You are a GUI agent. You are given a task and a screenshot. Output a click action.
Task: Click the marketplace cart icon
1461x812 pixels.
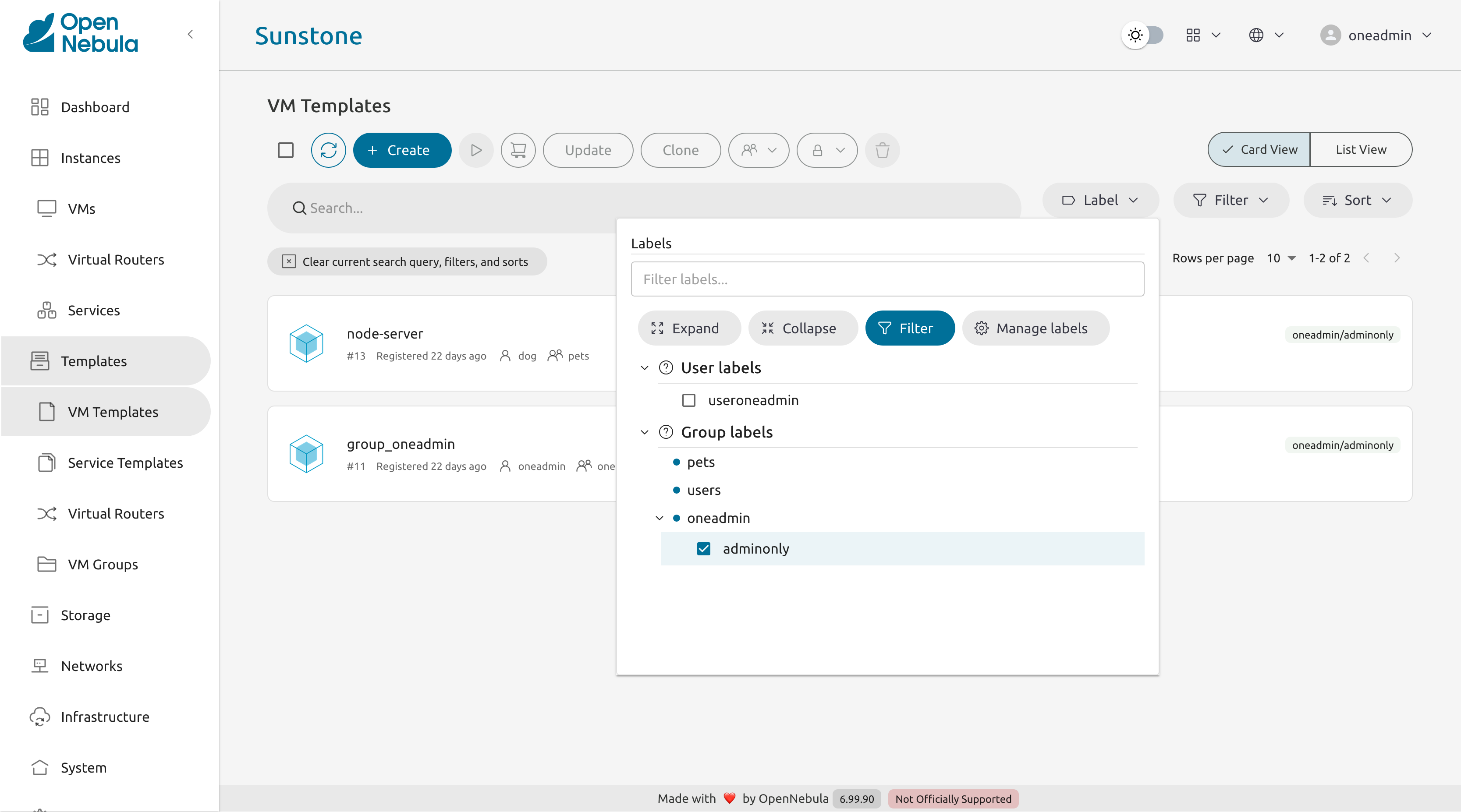coord(518,150)
